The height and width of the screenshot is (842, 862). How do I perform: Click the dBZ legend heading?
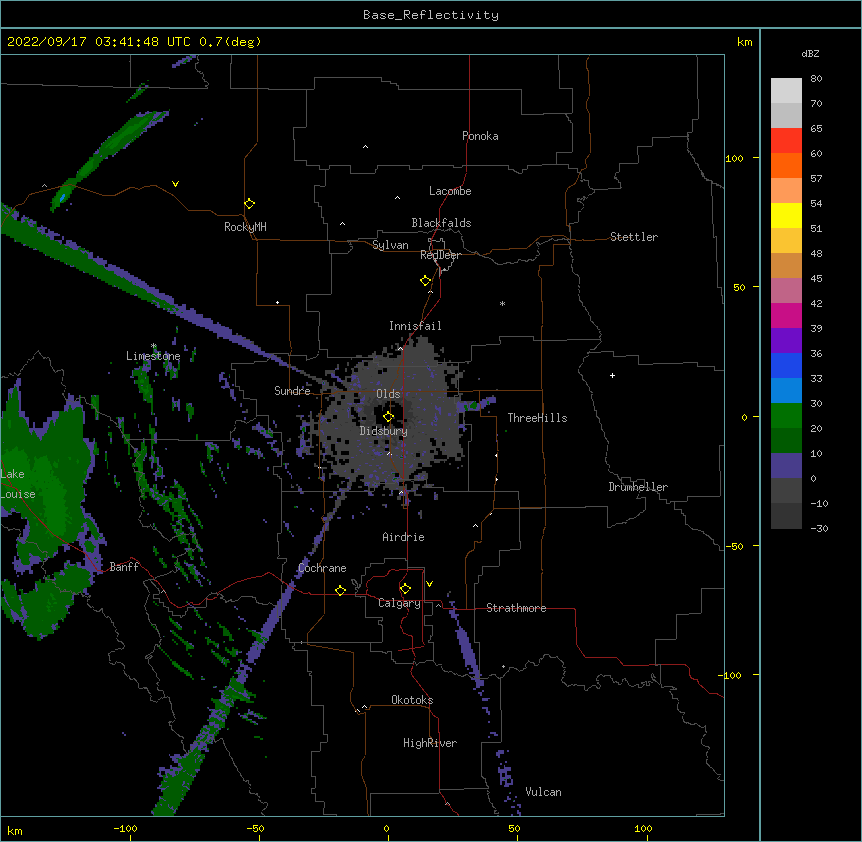click(x=810, y=53)
